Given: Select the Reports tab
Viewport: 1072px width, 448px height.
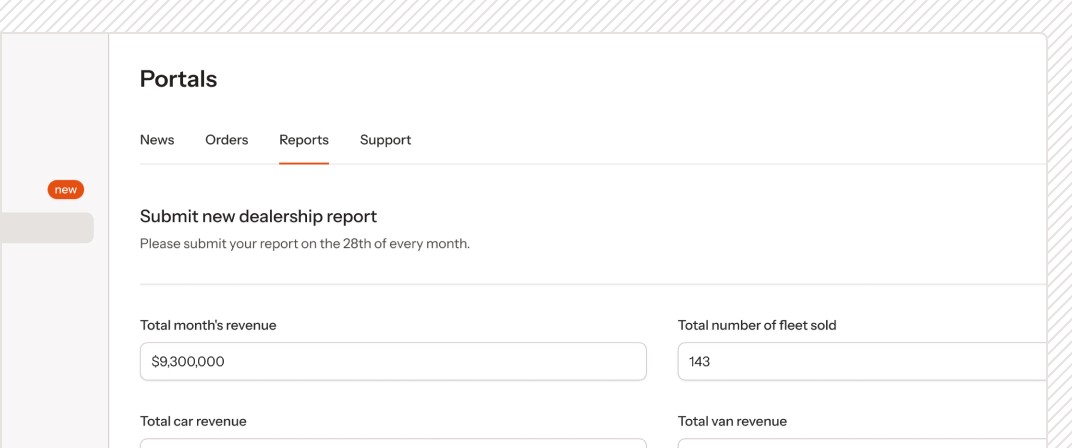Looking at the screenshot, I should pyautogui.click(x=304, y=140).
